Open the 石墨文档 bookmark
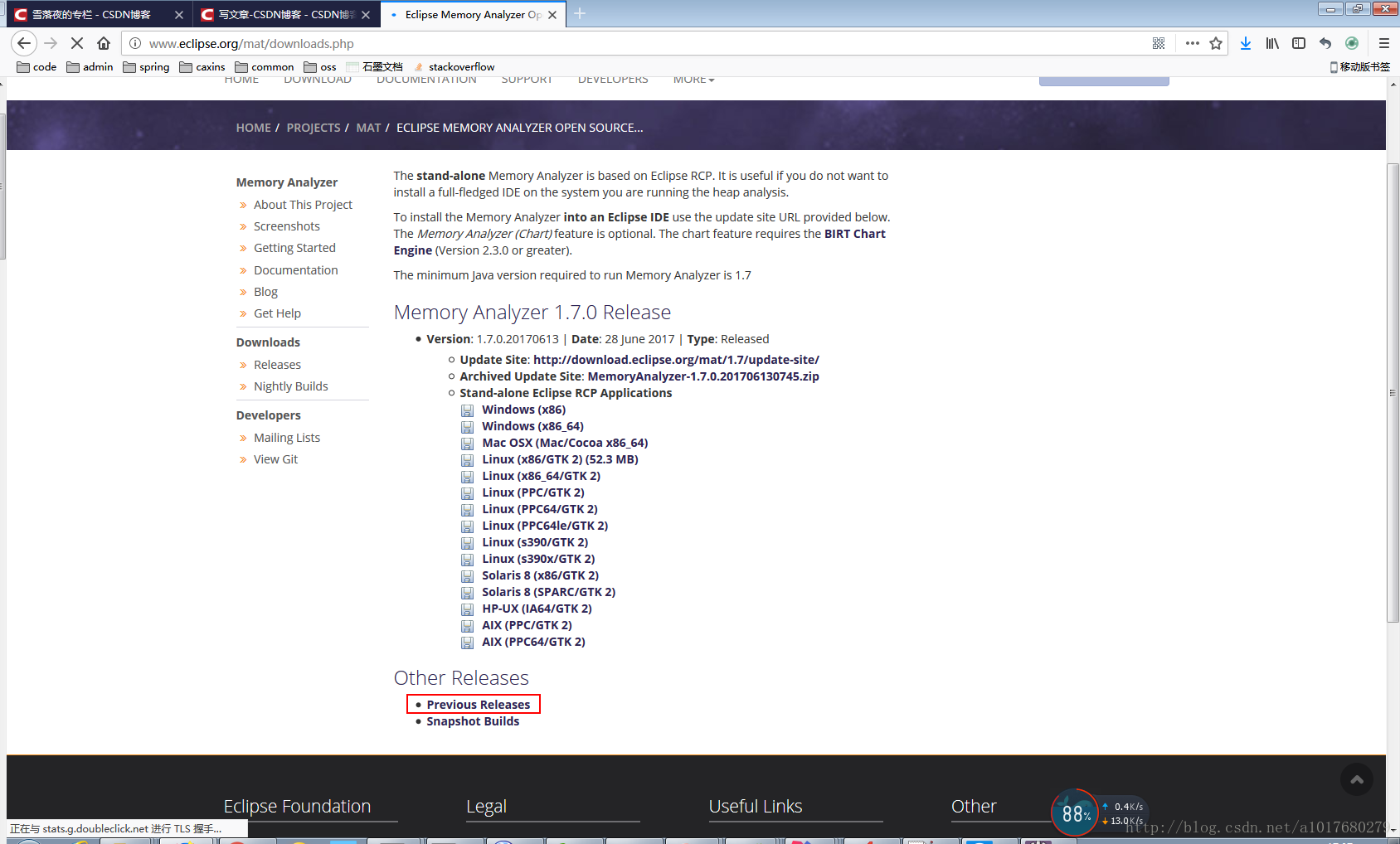The image size is (1400, 844). coord(375,67)
